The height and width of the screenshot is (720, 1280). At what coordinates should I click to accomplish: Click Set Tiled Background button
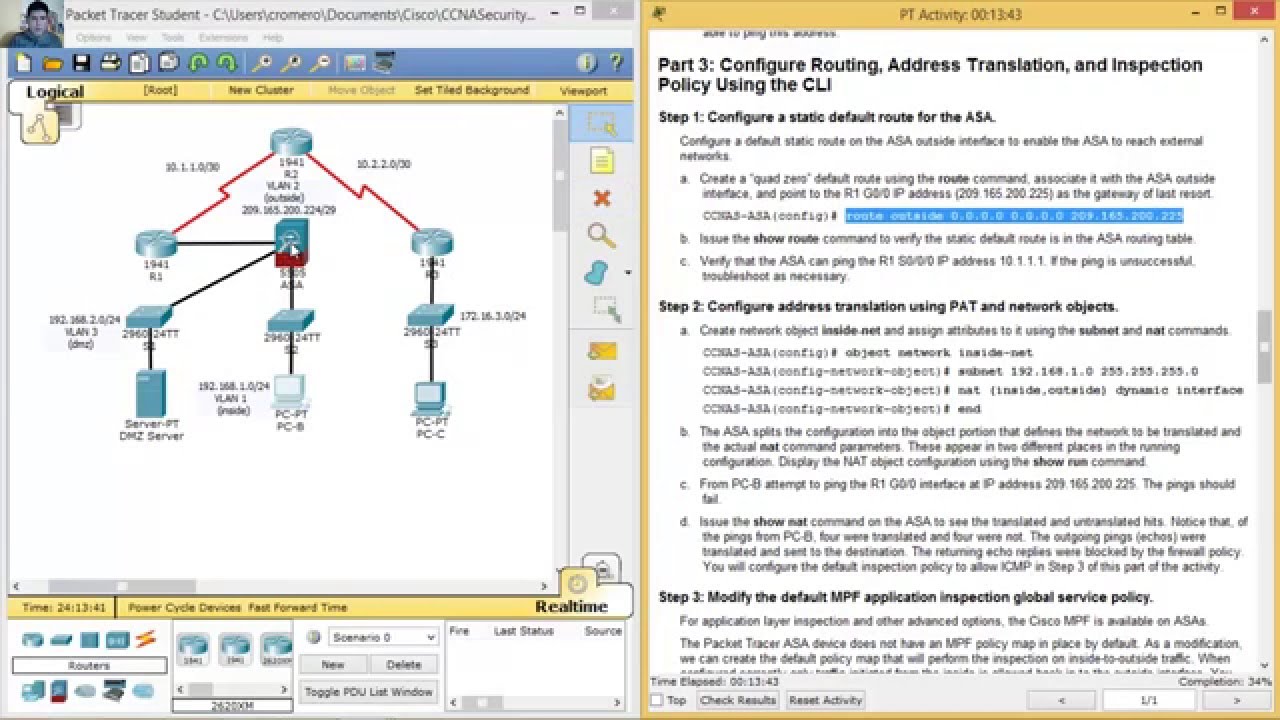point(472,90)
